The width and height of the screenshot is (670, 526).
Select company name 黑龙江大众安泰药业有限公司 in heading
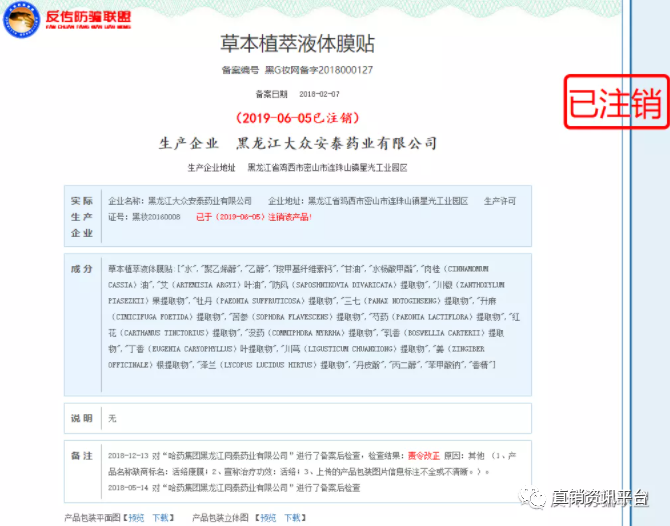pos(337,144)
